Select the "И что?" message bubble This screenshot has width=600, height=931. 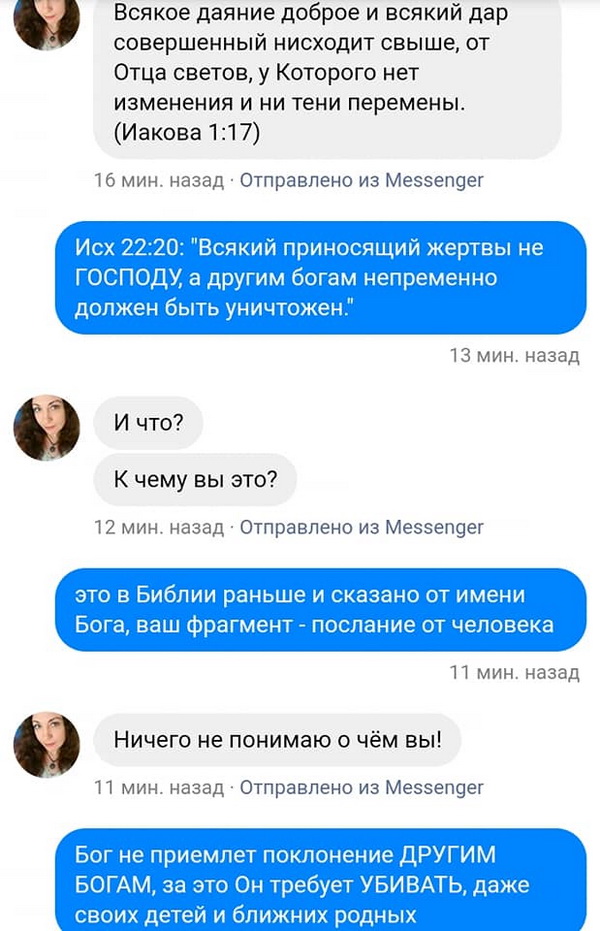click(148, 423)
